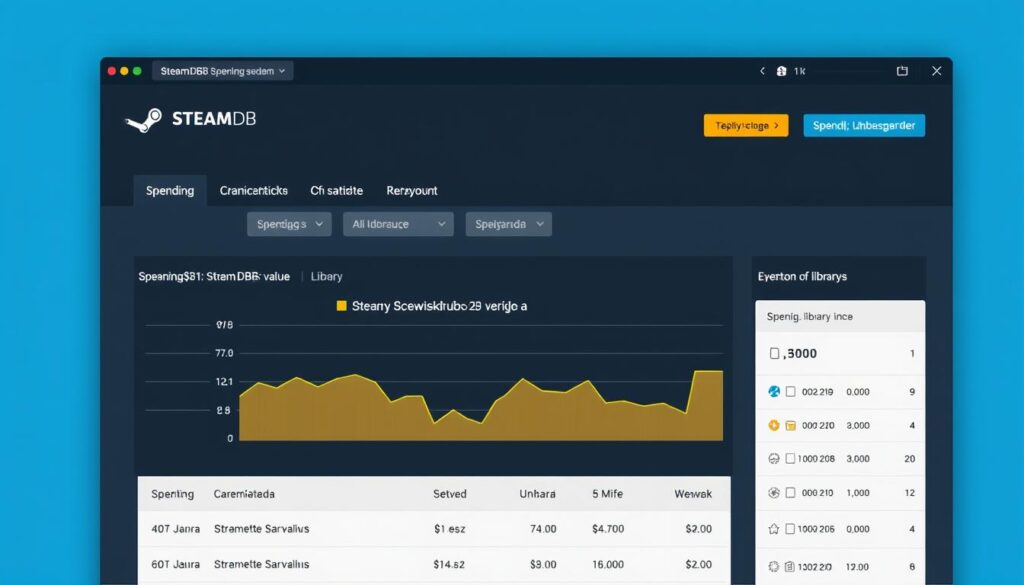Click the blue Spendl button top right
1024x585 pixels.
tap(863, 125)
